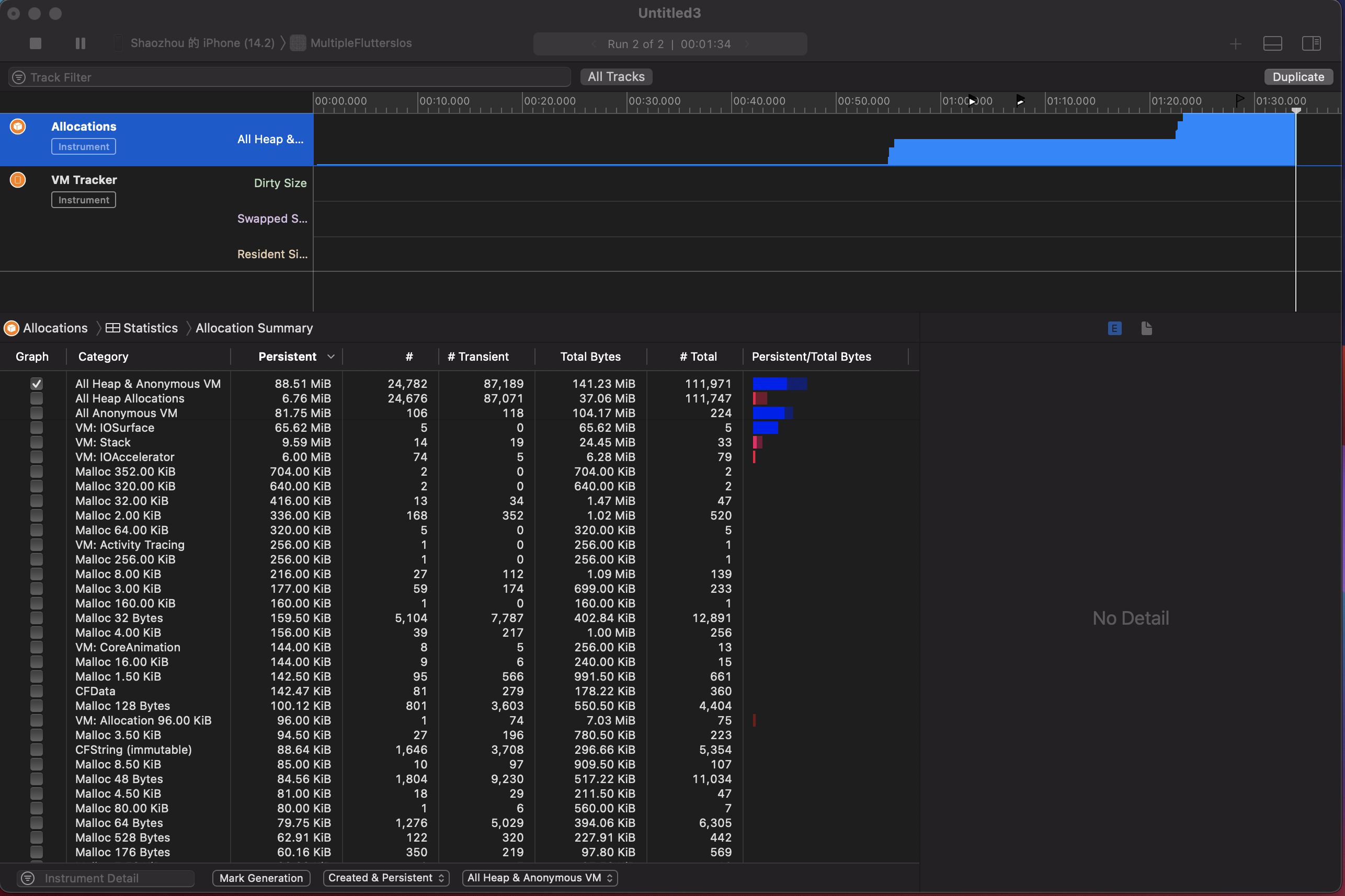Click the add track plus icon
Viewport: 1345px width, 896px height.
(1235, 43)
